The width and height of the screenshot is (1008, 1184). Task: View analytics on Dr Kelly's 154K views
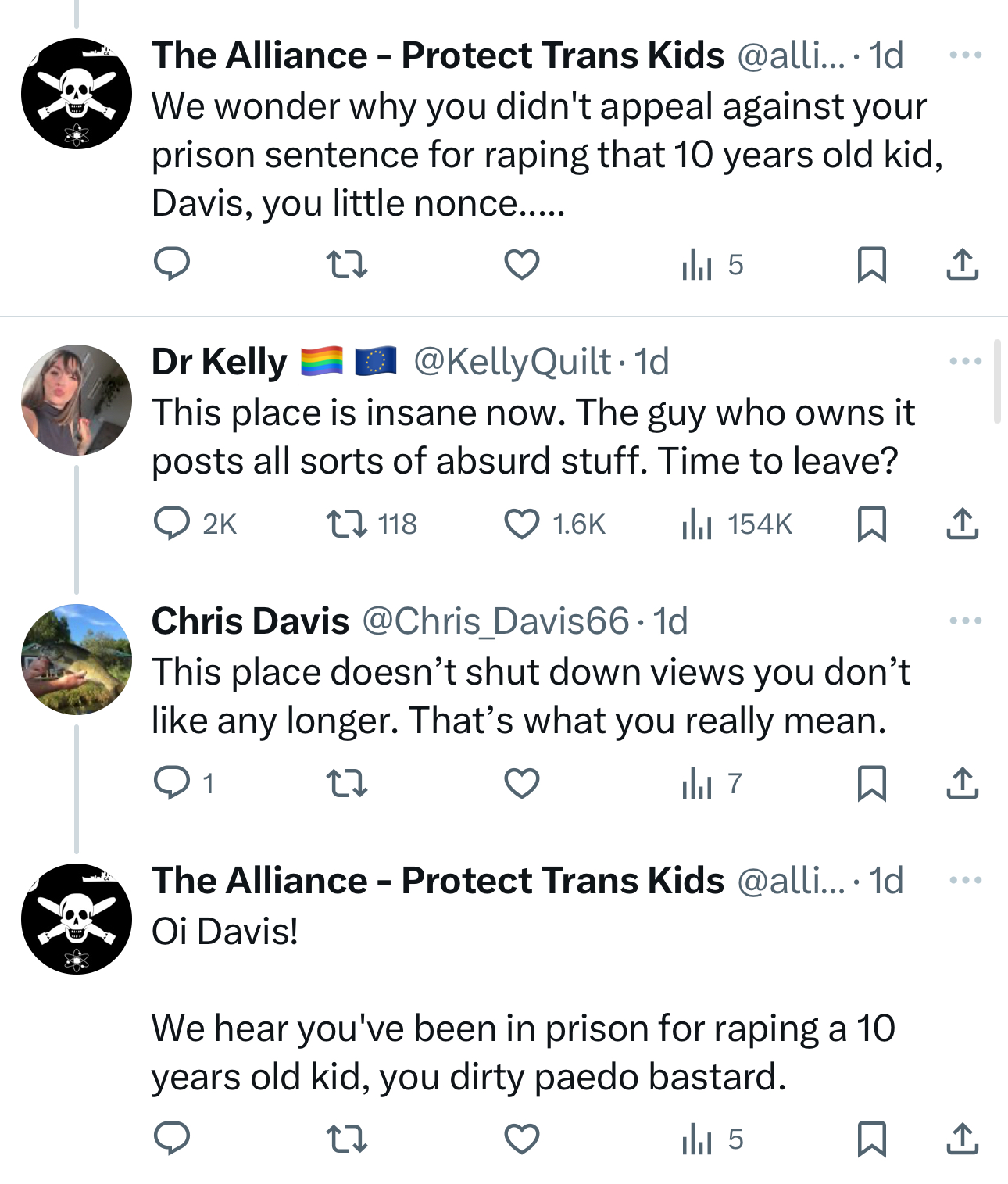click(x=697, y=524)
